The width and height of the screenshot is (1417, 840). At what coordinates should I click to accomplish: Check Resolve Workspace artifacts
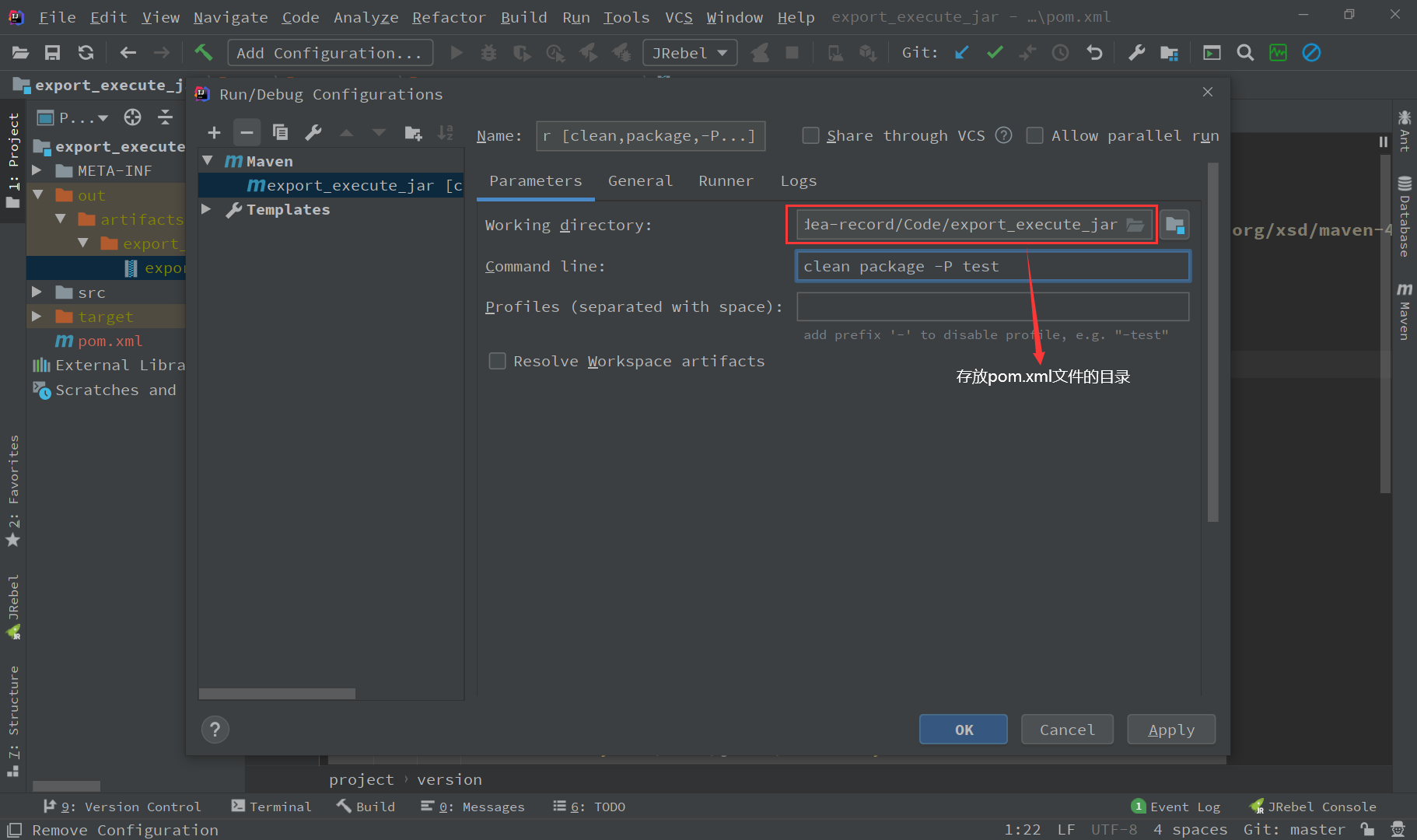pos(497,361)
